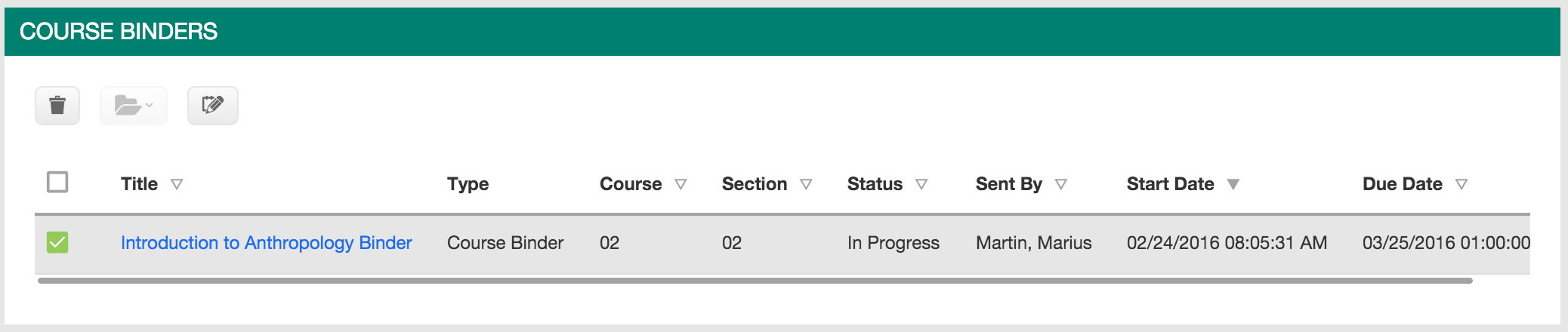The height and width of the screenshot is (332, 1568).
Task: Sort by Status using its triangle icon
Action: coord(921,184)
